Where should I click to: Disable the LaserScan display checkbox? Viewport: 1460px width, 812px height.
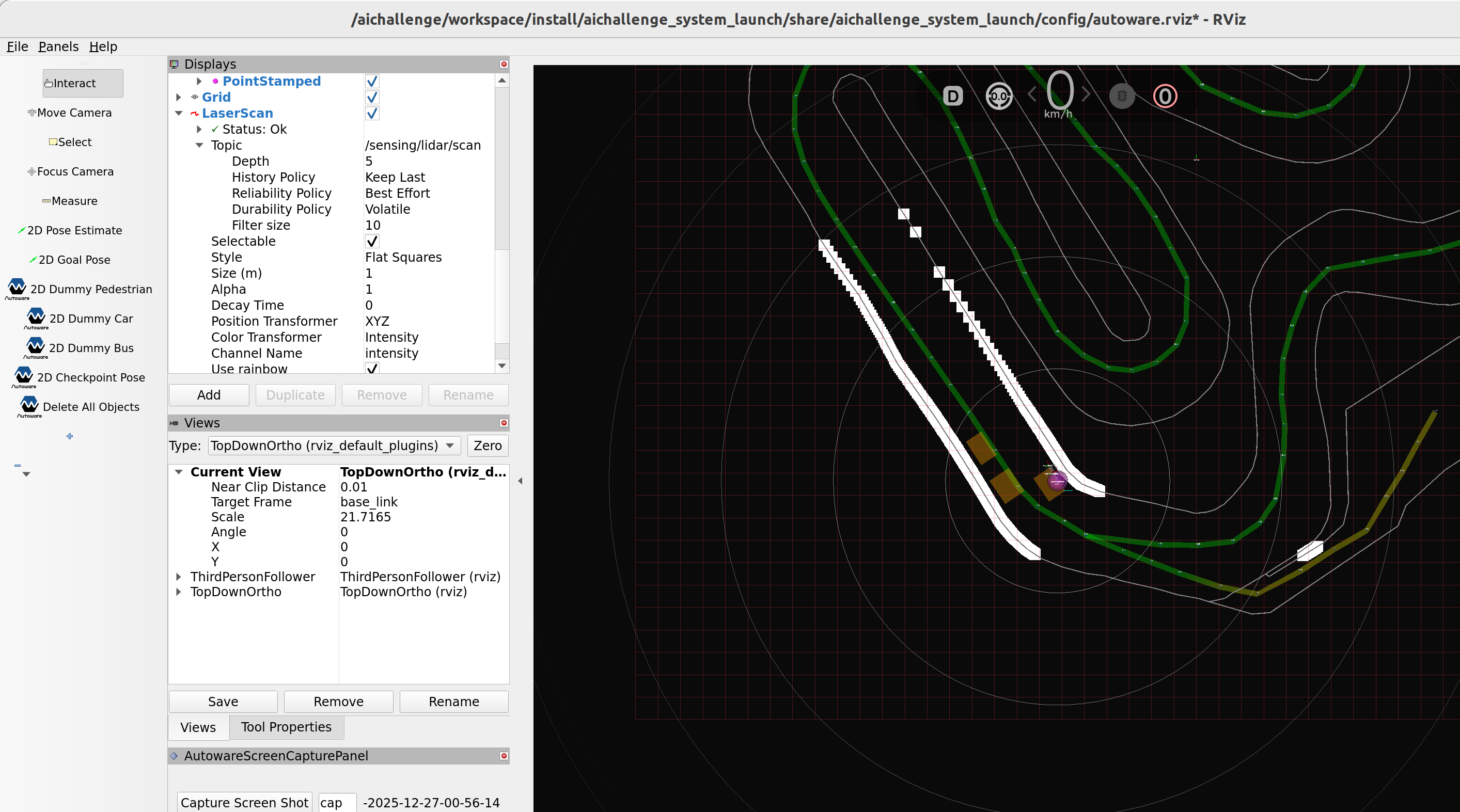click(372, 114)
